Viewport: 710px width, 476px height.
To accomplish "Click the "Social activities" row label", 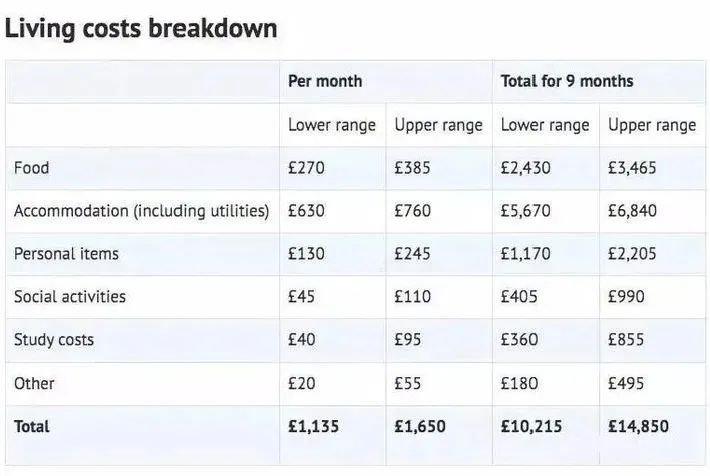I will (x=70, y=297).
